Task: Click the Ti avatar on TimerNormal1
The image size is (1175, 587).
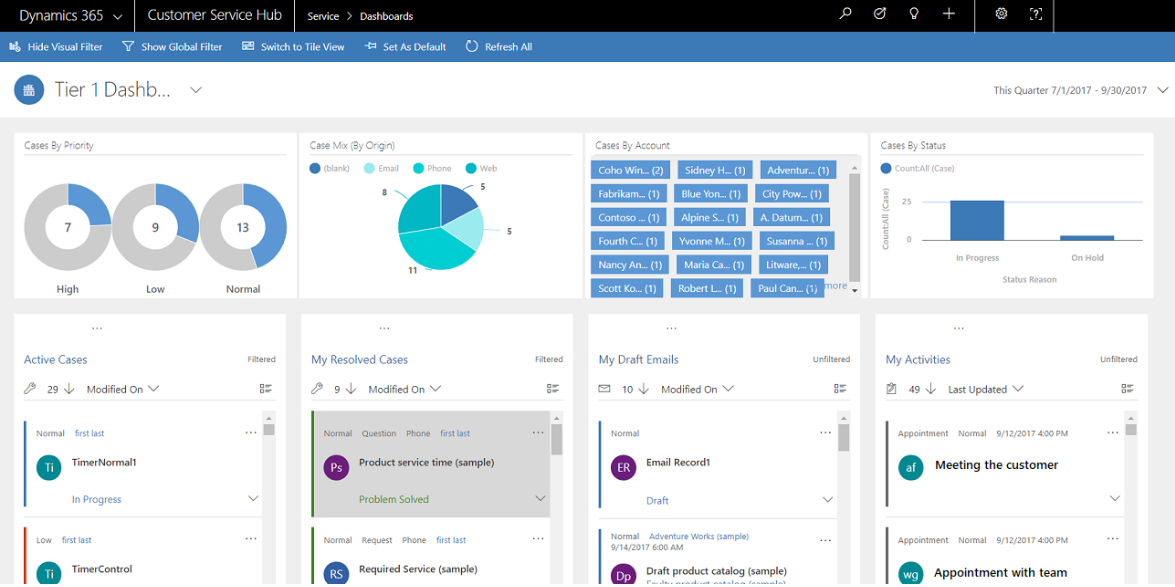Action: (x=49, y=468)
